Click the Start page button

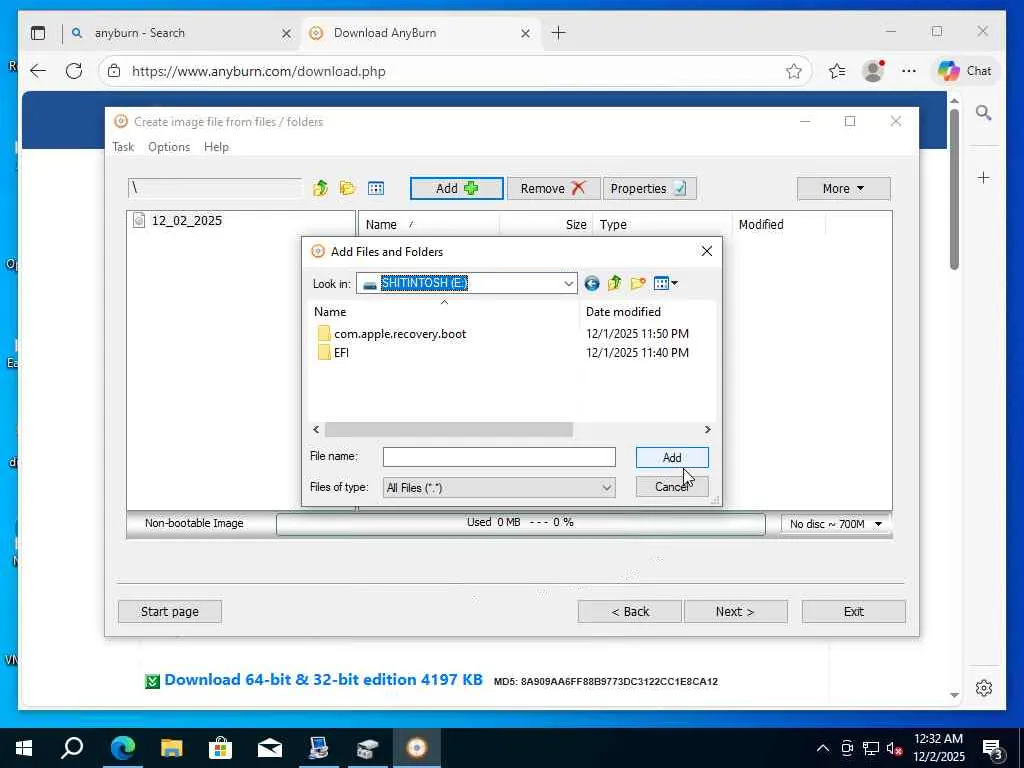[170, 612]
